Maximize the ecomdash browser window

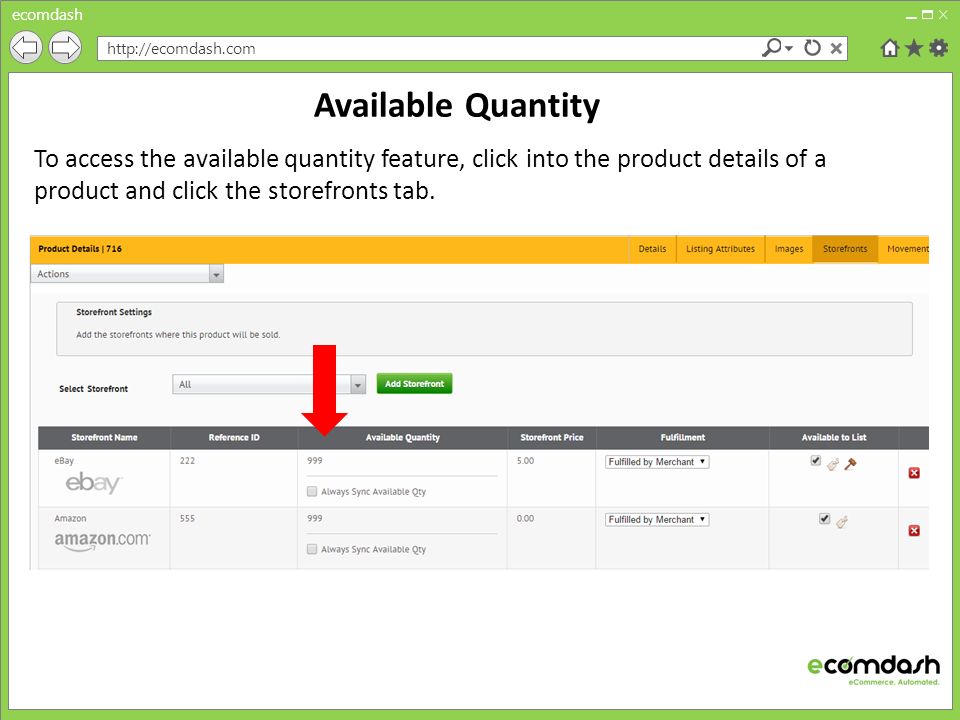coord(928,15)
